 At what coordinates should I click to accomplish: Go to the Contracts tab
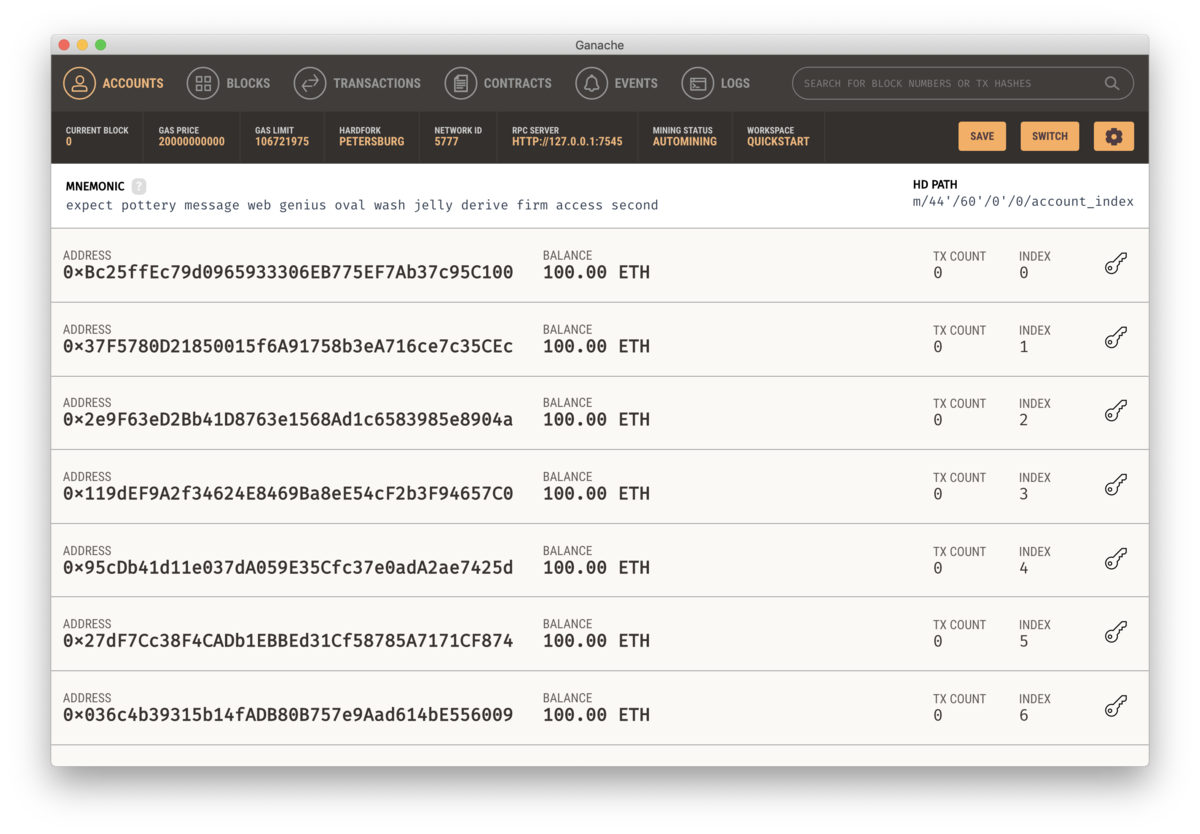tap(498, 83)
